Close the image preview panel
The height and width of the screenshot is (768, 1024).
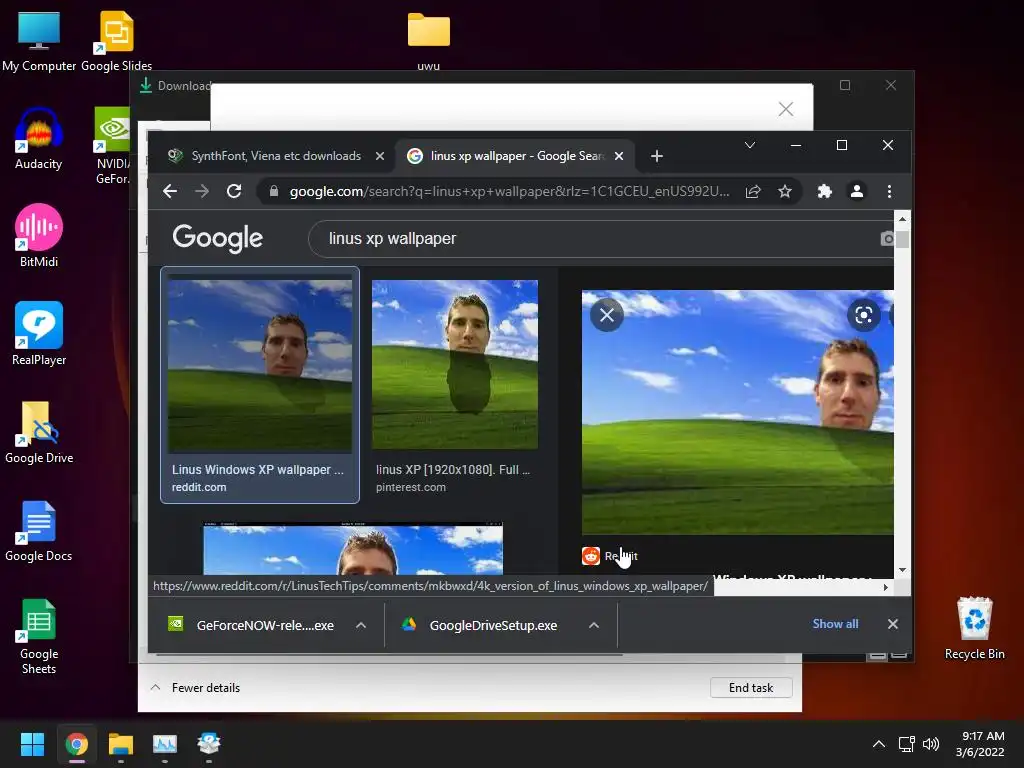pos(607,315)
